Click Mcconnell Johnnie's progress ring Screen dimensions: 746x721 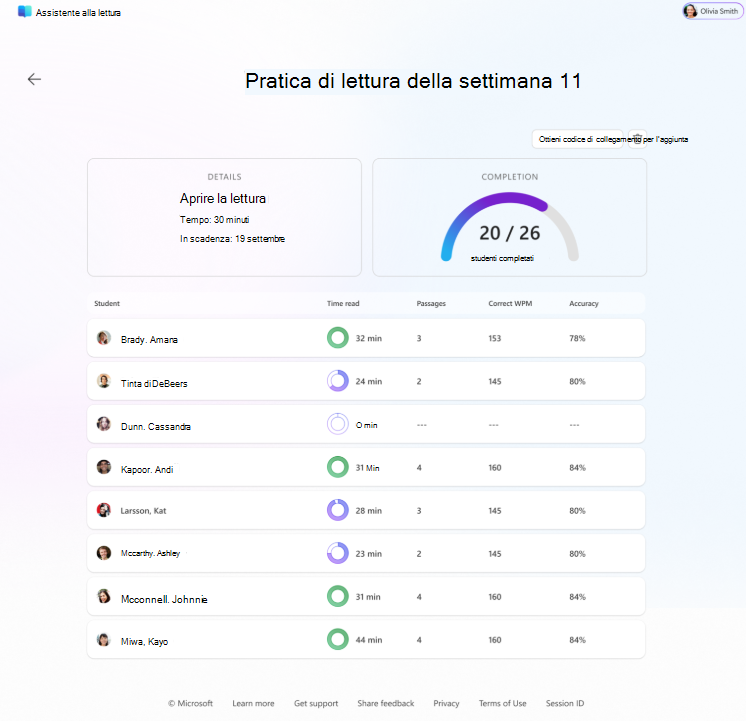pyautogui.click(x=338, y=596)
